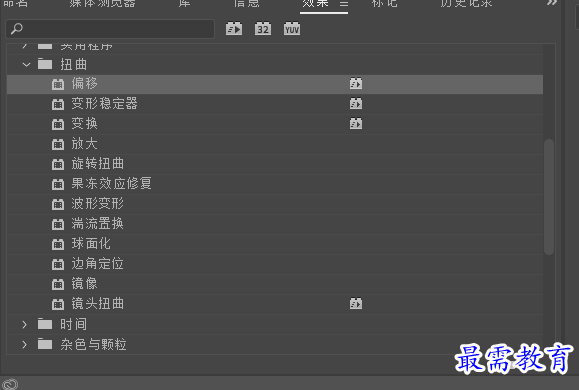Image resolution: width=579 pixels, height=390 pixels.
Task: Select the 偏移 effect icon
Action: click(58, 84)
